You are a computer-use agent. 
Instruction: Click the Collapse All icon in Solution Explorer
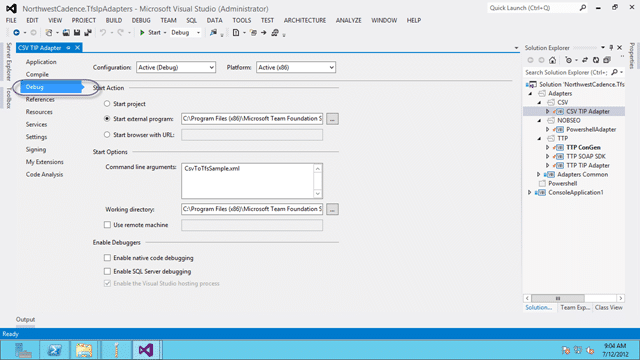607,60
